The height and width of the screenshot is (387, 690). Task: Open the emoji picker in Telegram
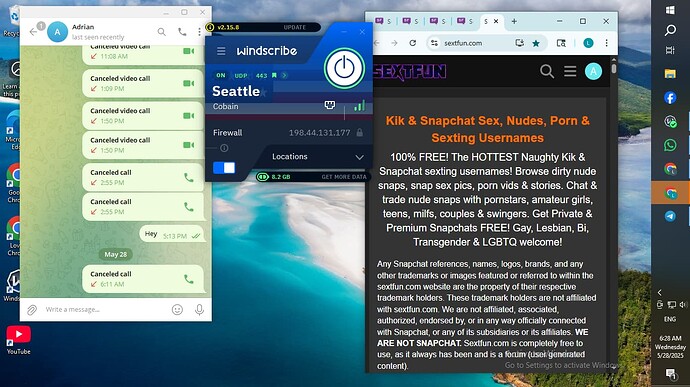click(177, 310)
